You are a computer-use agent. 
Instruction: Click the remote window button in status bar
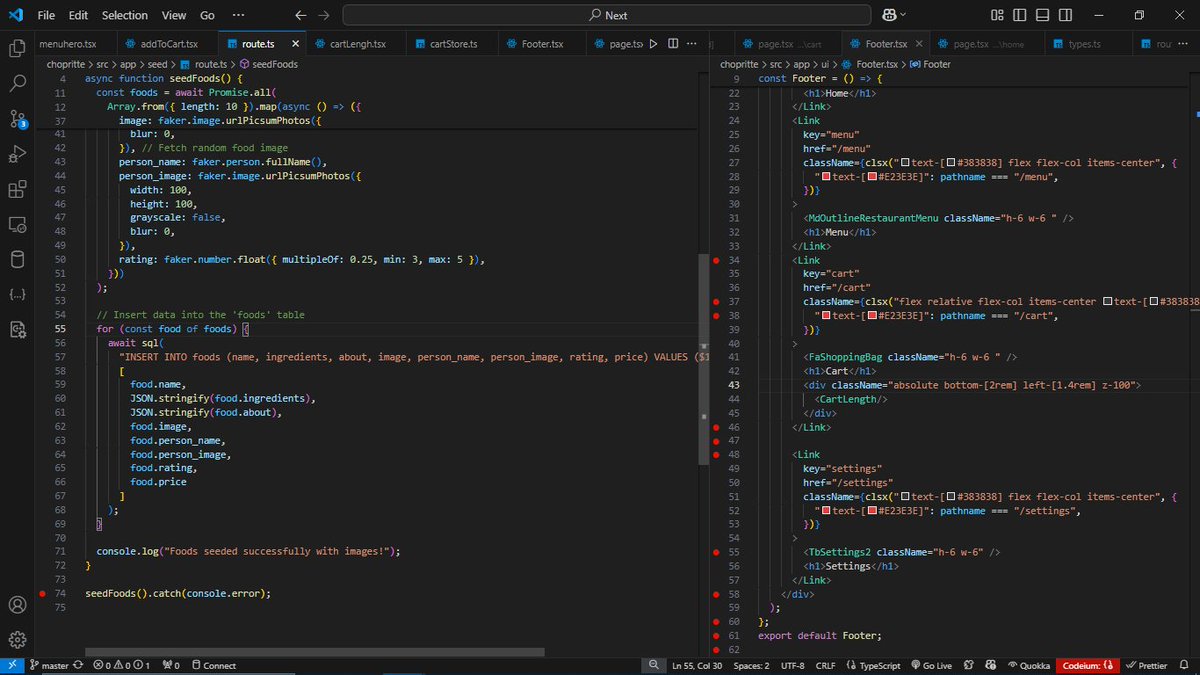click(12, 665)
